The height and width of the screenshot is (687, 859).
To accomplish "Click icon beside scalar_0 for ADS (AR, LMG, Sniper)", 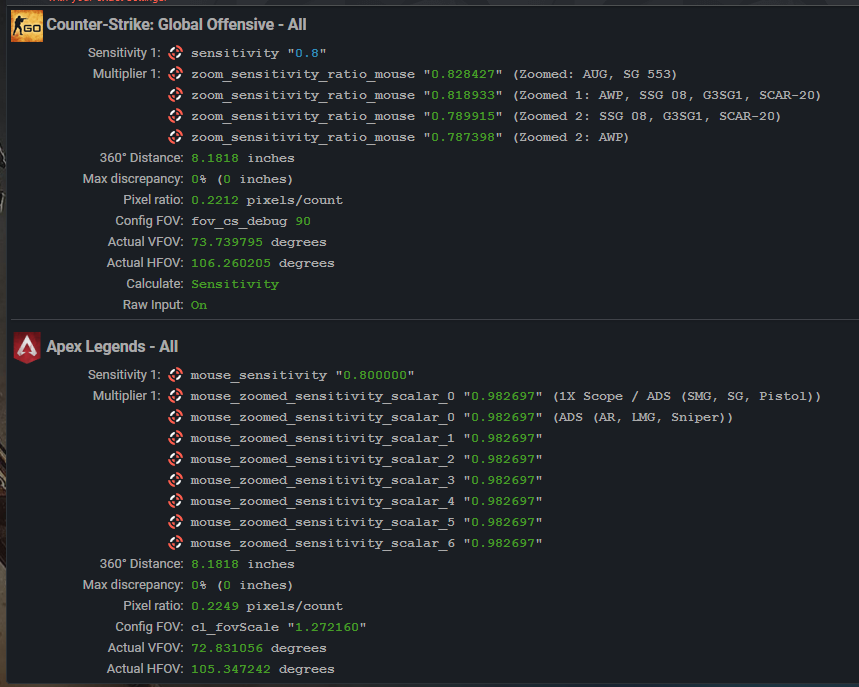I will tap(175, 417).
